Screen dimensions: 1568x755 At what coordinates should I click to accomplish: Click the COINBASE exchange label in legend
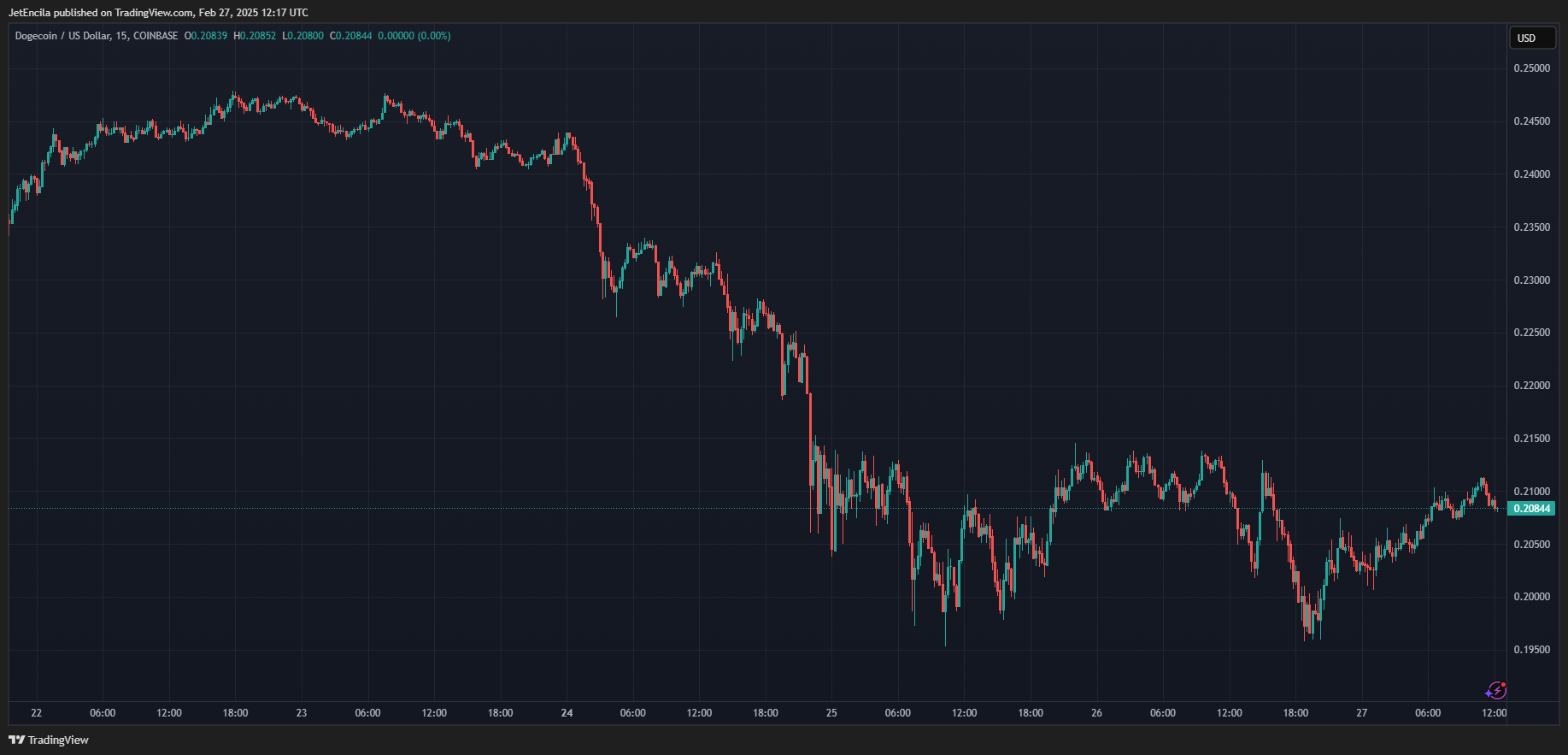point(156,36)
